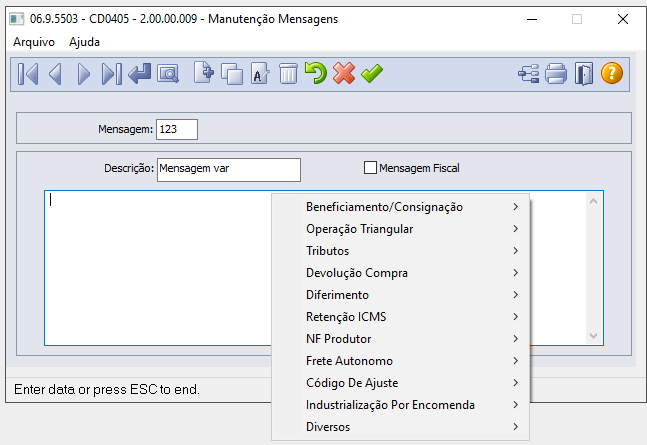This screenshot has height=445, width=647.
Task: Expand Retenção ICMS submenu arrow
Action: pos(515,317)
